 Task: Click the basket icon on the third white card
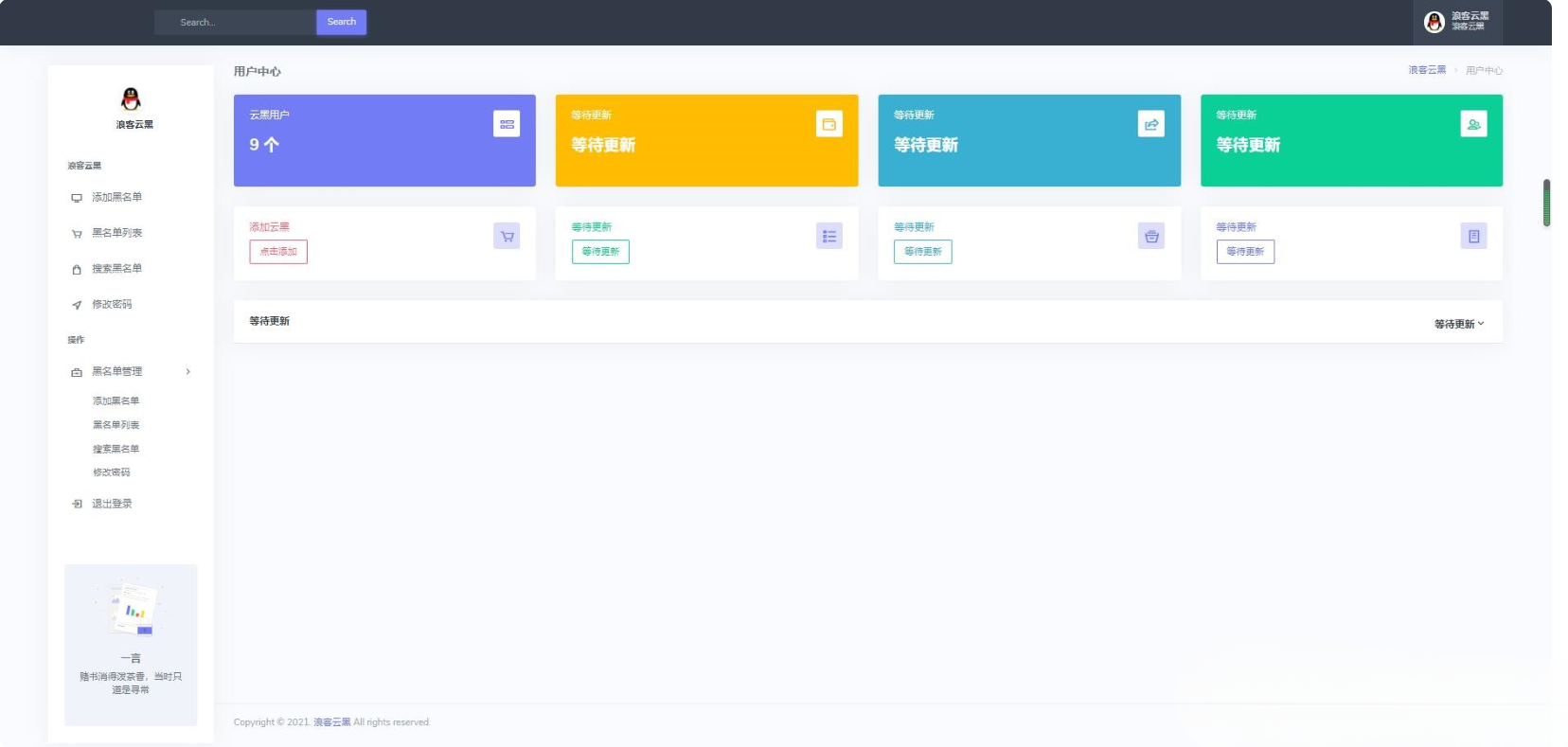click(1151, 236)
